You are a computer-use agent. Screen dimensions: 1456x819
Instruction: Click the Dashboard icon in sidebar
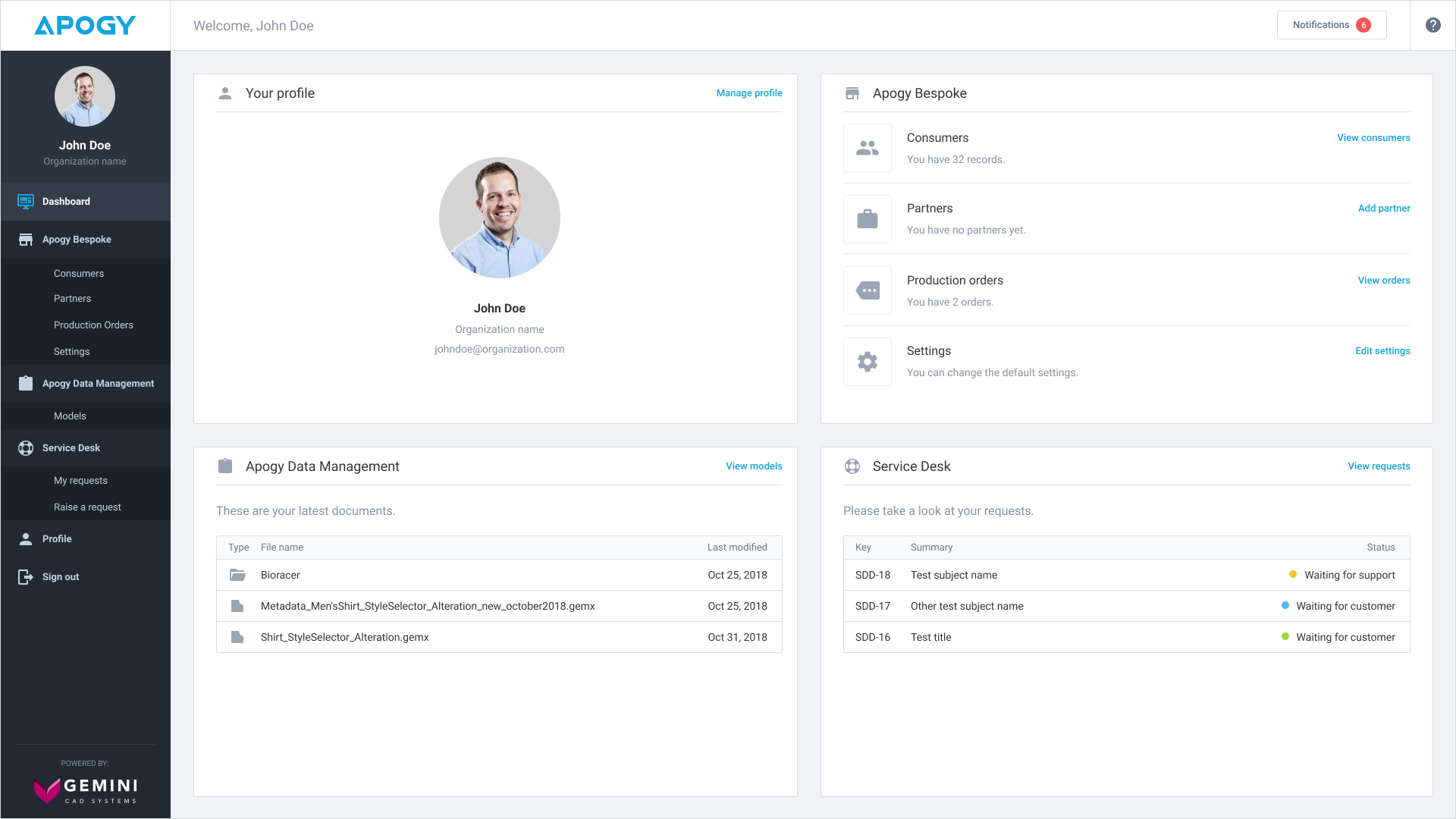pos(26,201)
